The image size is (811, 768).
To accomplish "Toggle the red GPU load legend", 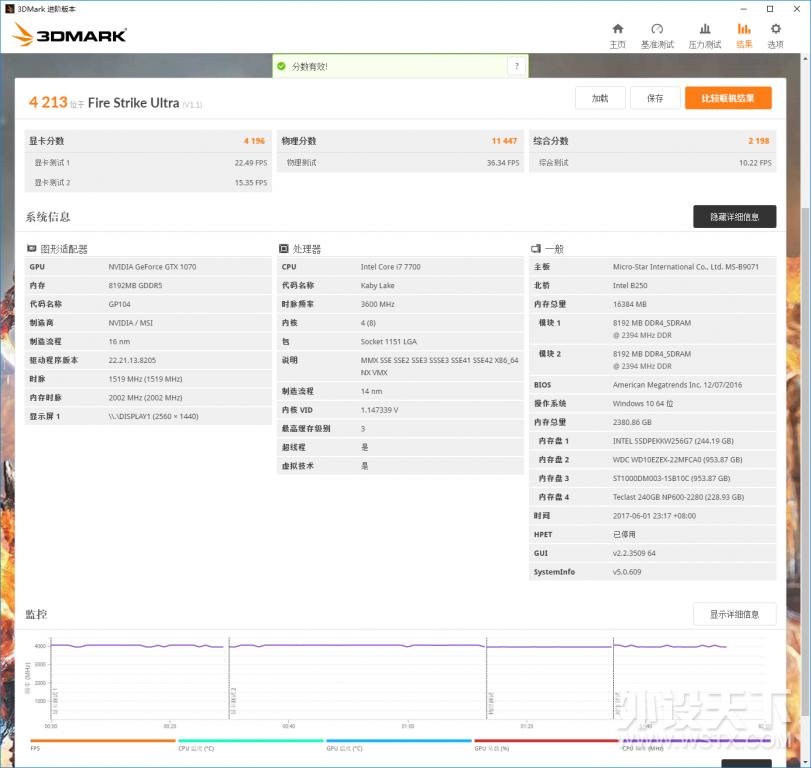I will (x=546, y=741).
